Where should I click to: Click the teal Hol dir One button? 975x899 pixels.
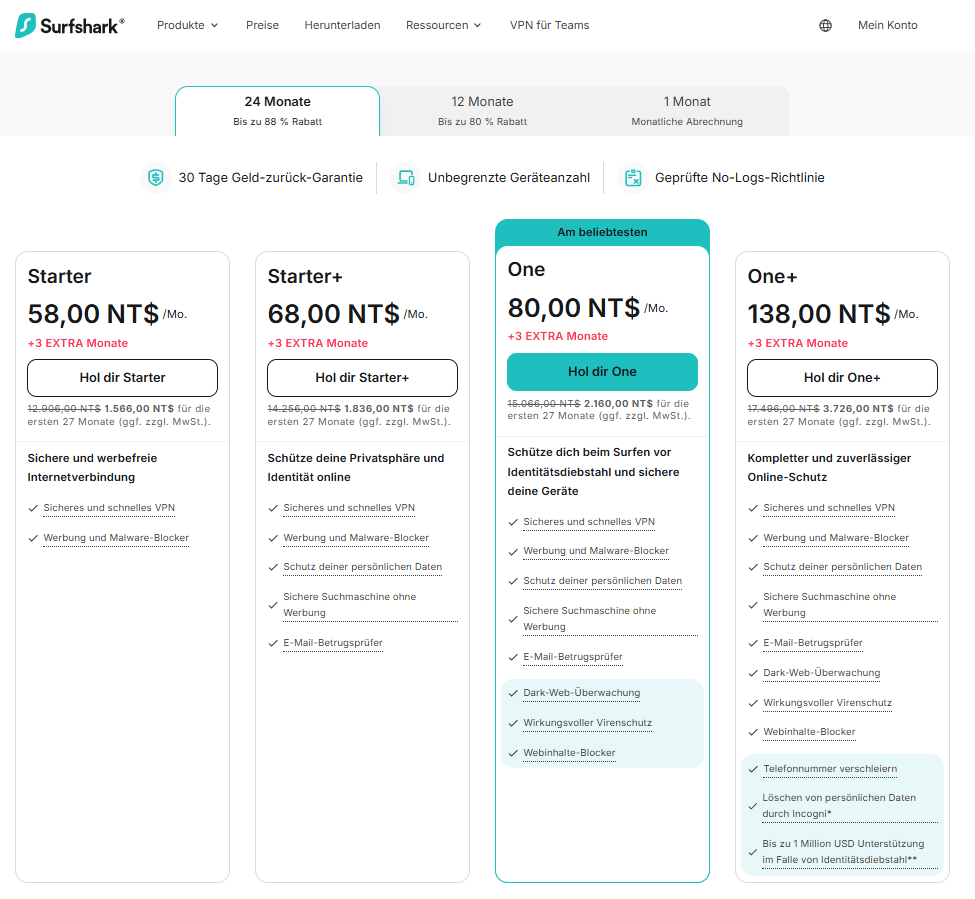(602, 372)
